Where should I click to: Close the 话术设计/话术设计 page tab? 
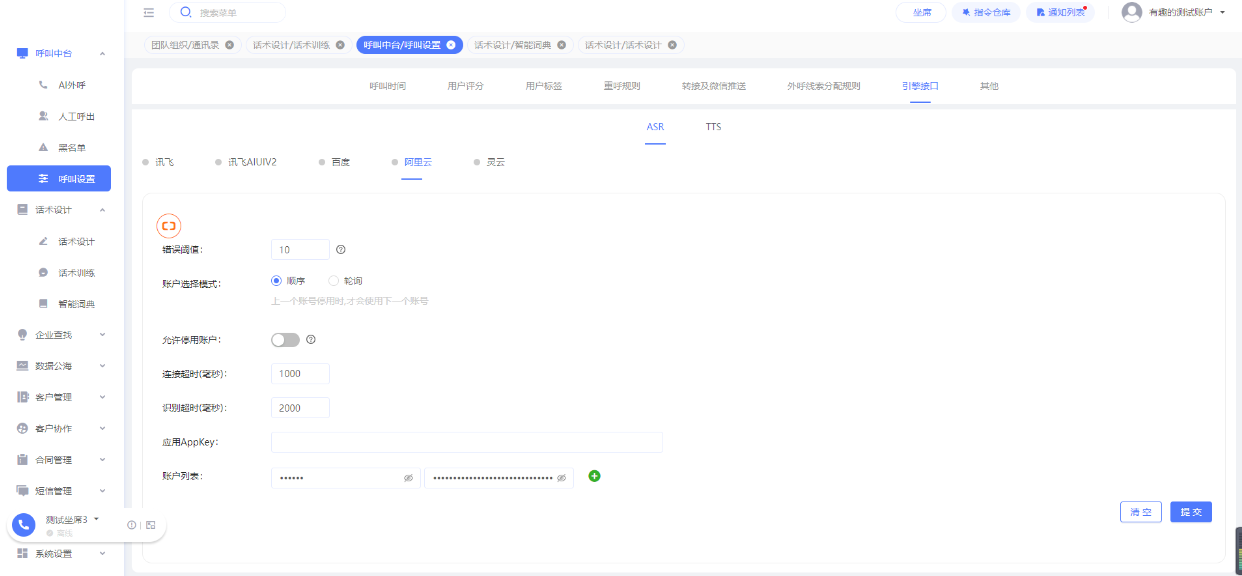[672, 45]
